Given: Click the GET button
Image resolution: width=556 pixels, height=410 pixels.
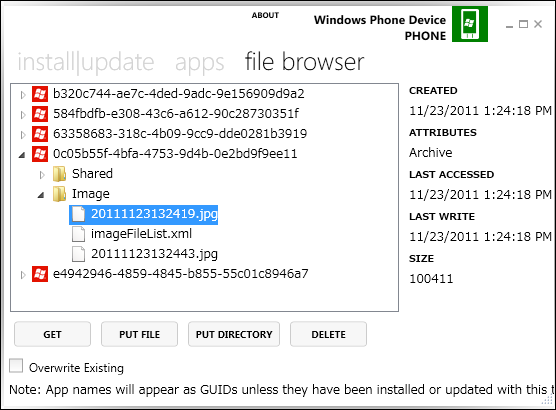Looking at the screenshot, I should (52, 334).
